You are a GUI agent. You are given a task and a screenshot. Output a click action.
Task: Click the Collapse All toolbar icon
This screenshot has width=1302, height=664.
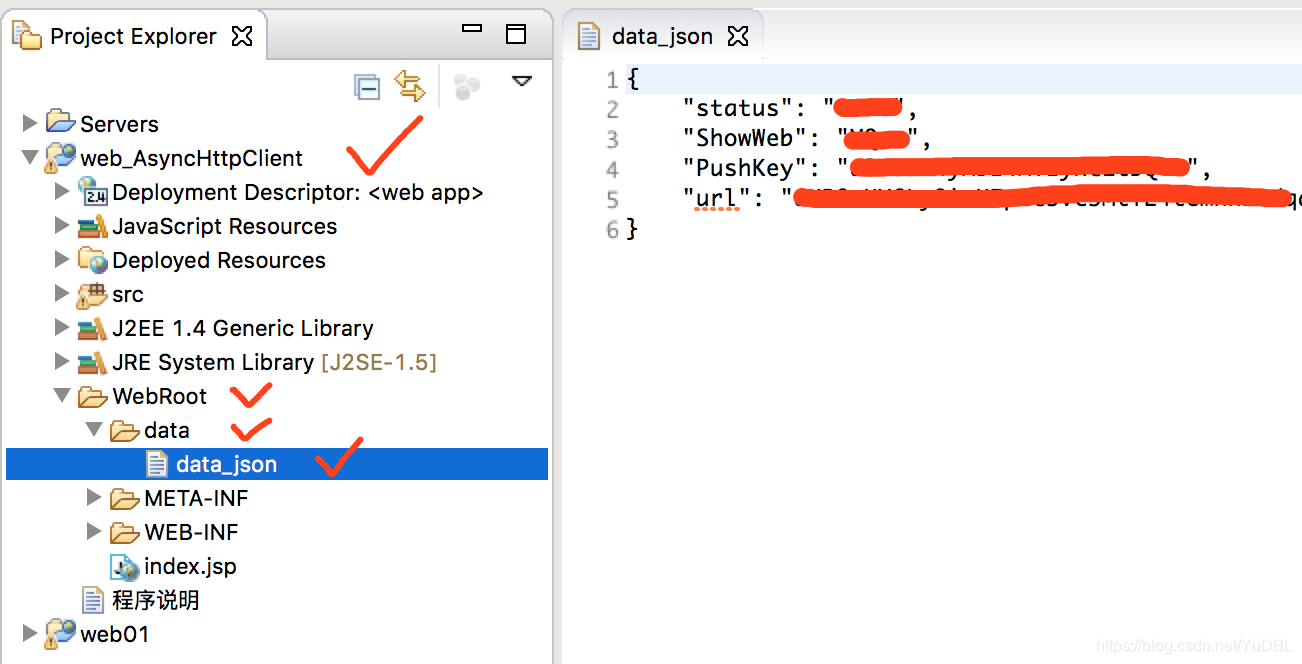point(367,88)
